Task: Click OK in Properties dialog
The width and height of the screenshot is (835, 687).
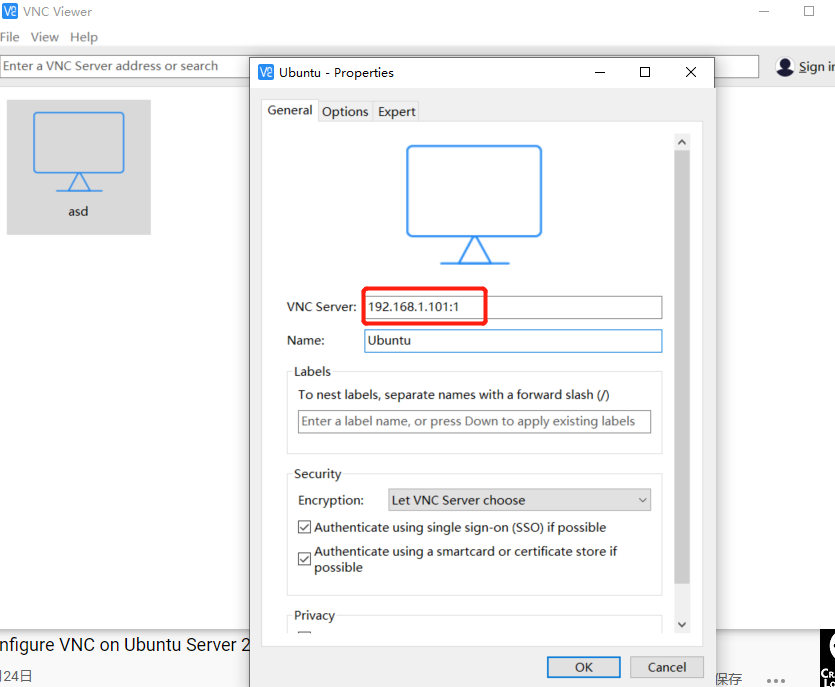Action: tap(584, 667)
